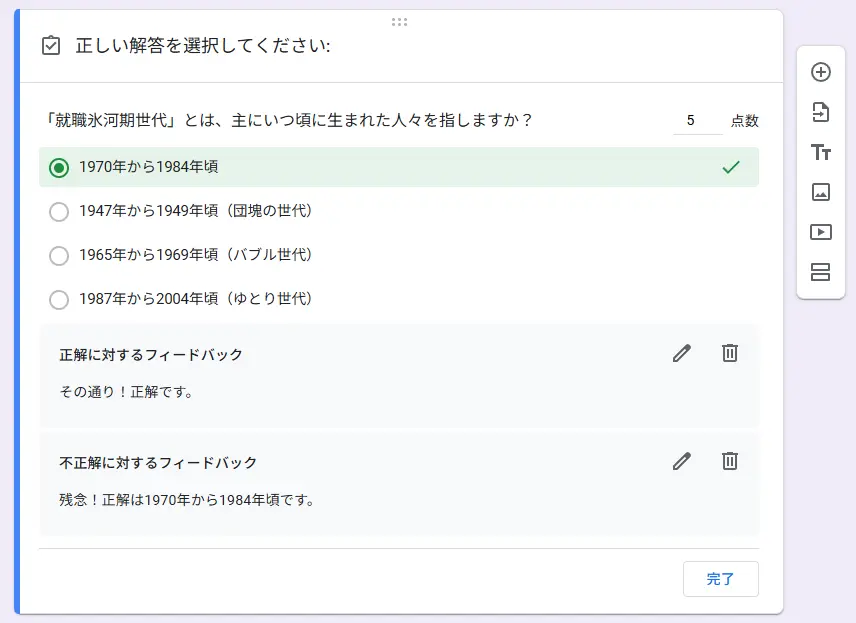856x623 pixels.
Task: Click the Add section icon in sidebar
Action: [821, 272]
